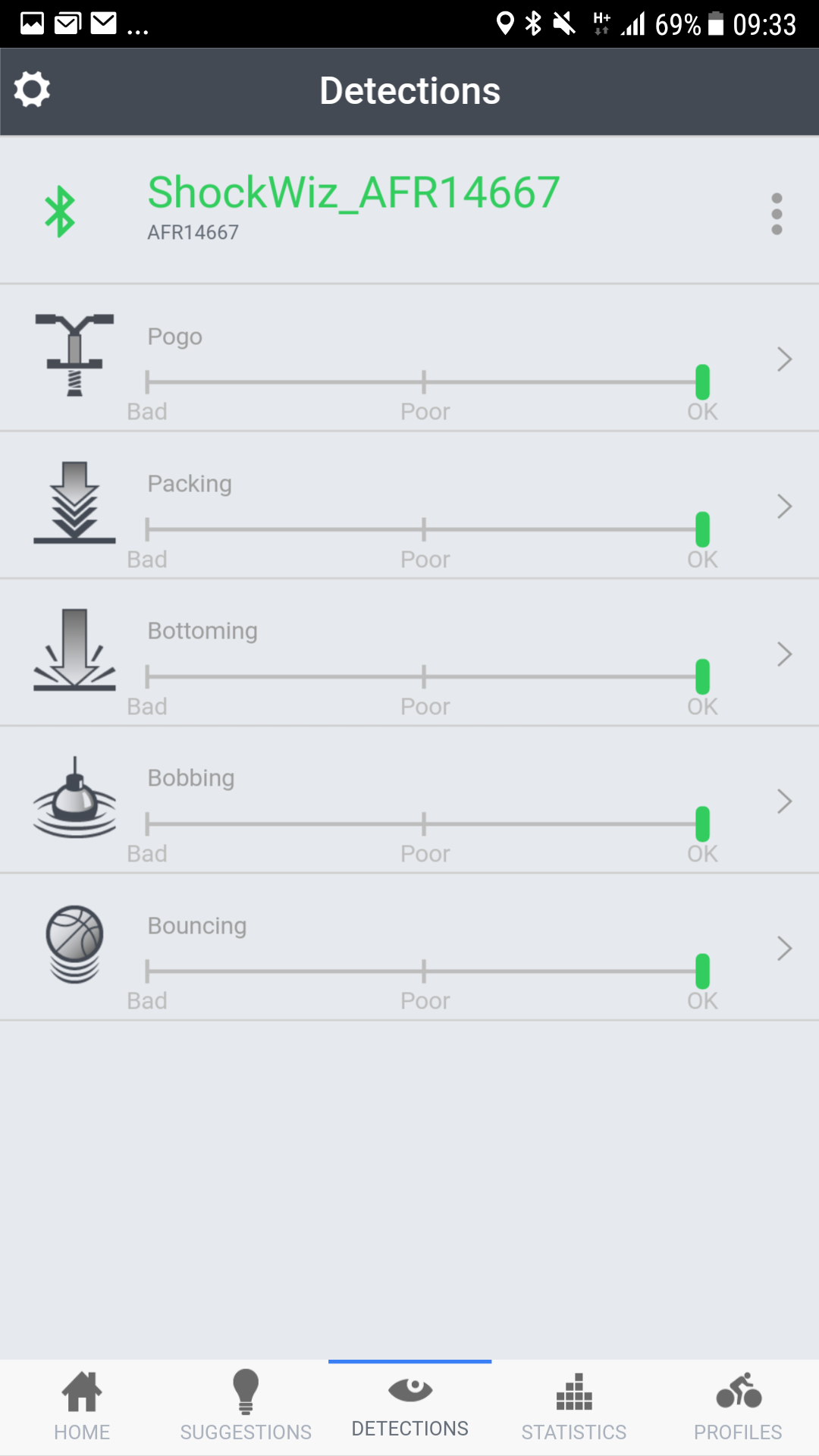Expand the Bottoming detection details chevron
Screen dimensions: 819x1456
tap(784, 654)
